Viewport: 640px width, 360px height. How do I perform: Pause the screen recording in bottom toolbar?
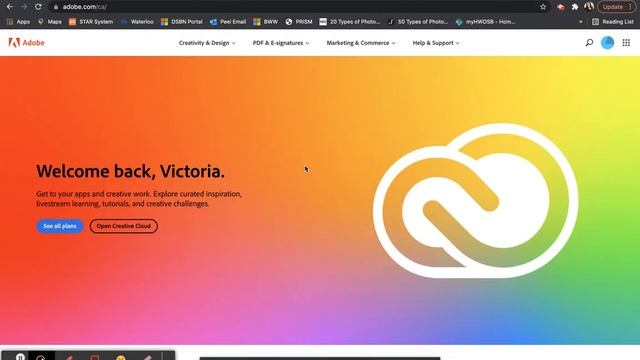click(x=20, y=357)
